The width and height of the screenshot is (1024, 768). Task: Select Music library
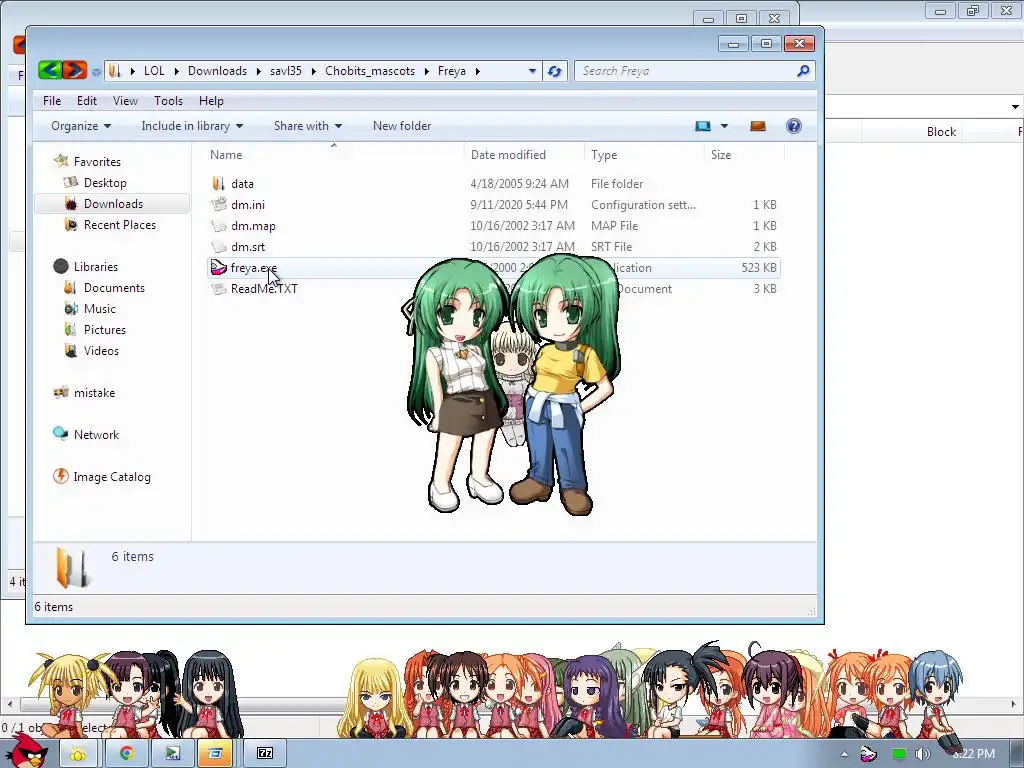click(99, 309)
